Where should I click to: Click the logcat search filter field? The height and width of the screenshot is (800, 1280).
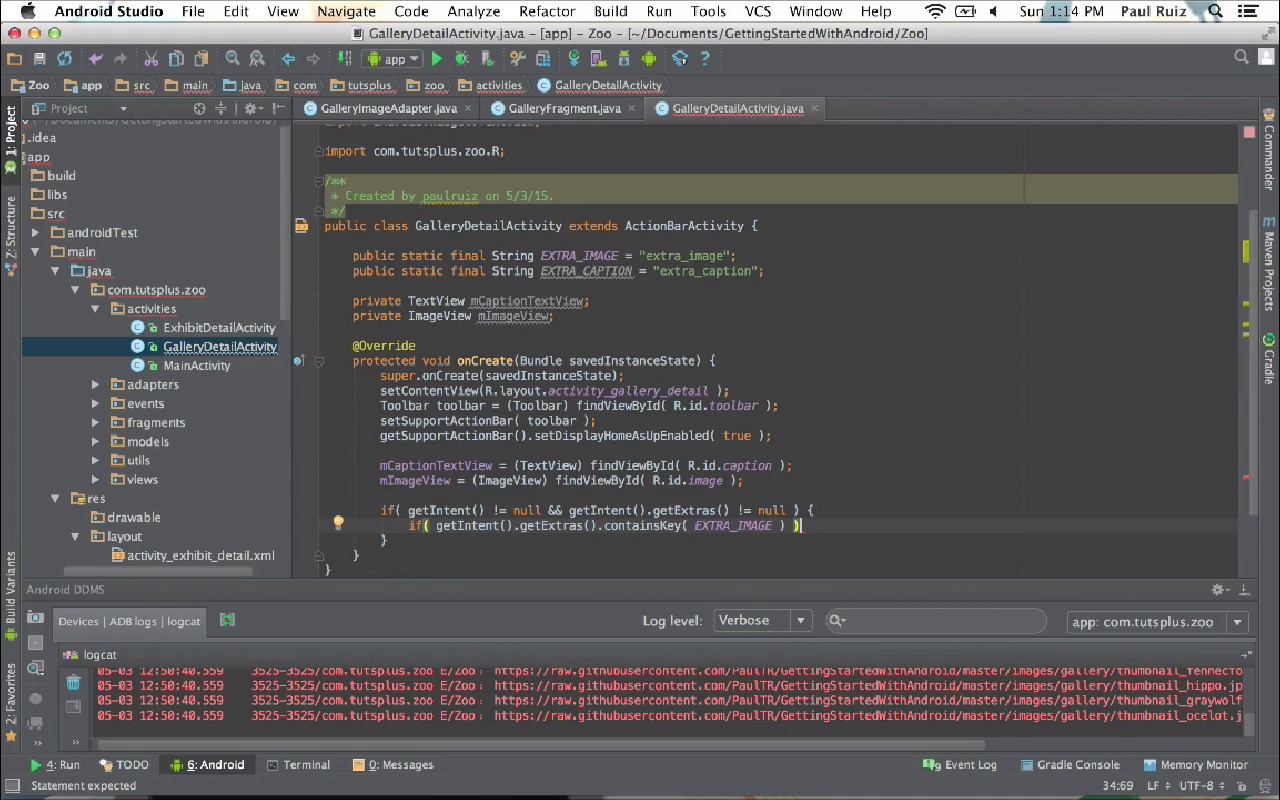tap(940, 621)
